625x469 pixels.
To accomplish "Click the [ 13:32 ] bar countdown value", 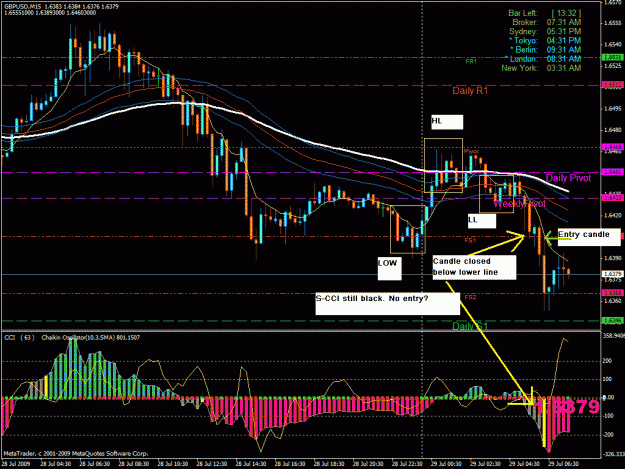I will click(566, 13).
